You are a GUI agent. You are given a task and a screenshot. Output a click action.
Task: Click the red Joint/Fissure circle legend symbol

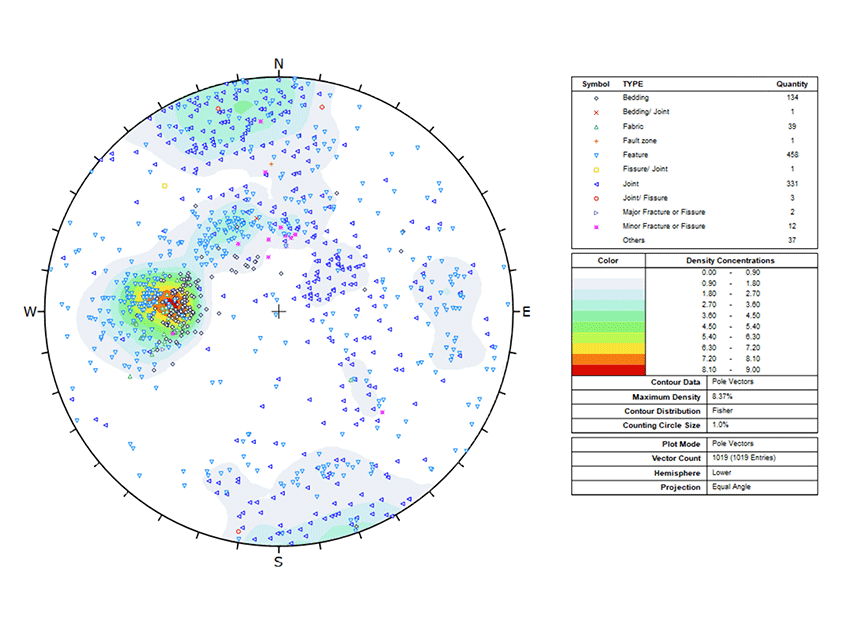[596, 198]
